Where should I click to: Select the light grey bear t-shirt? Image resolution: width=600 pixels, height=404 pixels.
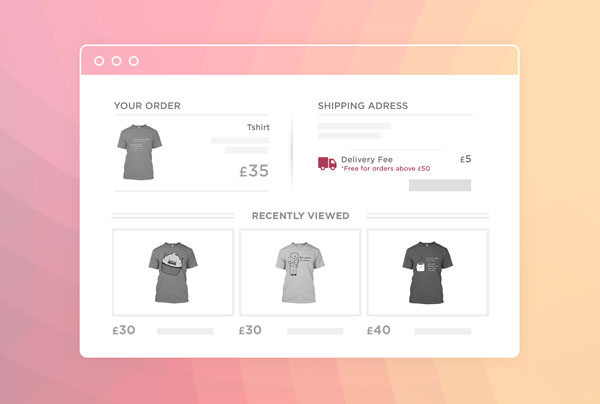tap(300, 272)
